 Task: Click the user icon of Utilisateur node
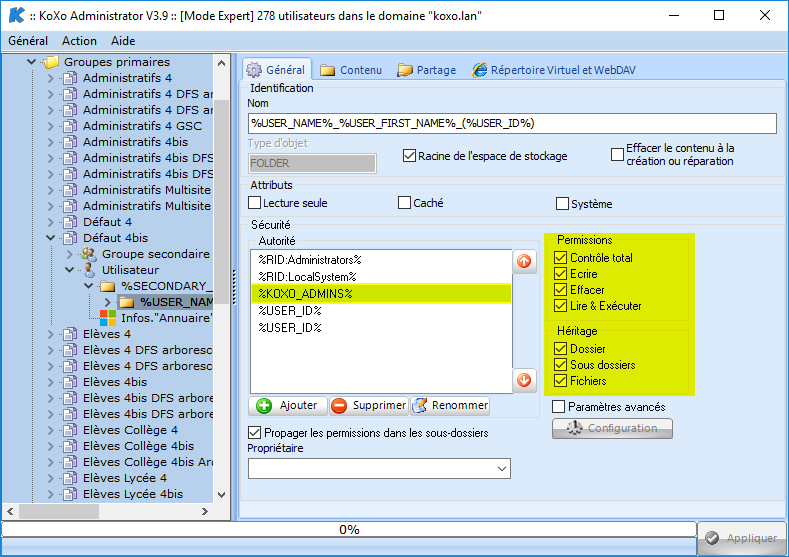(89, 270)
